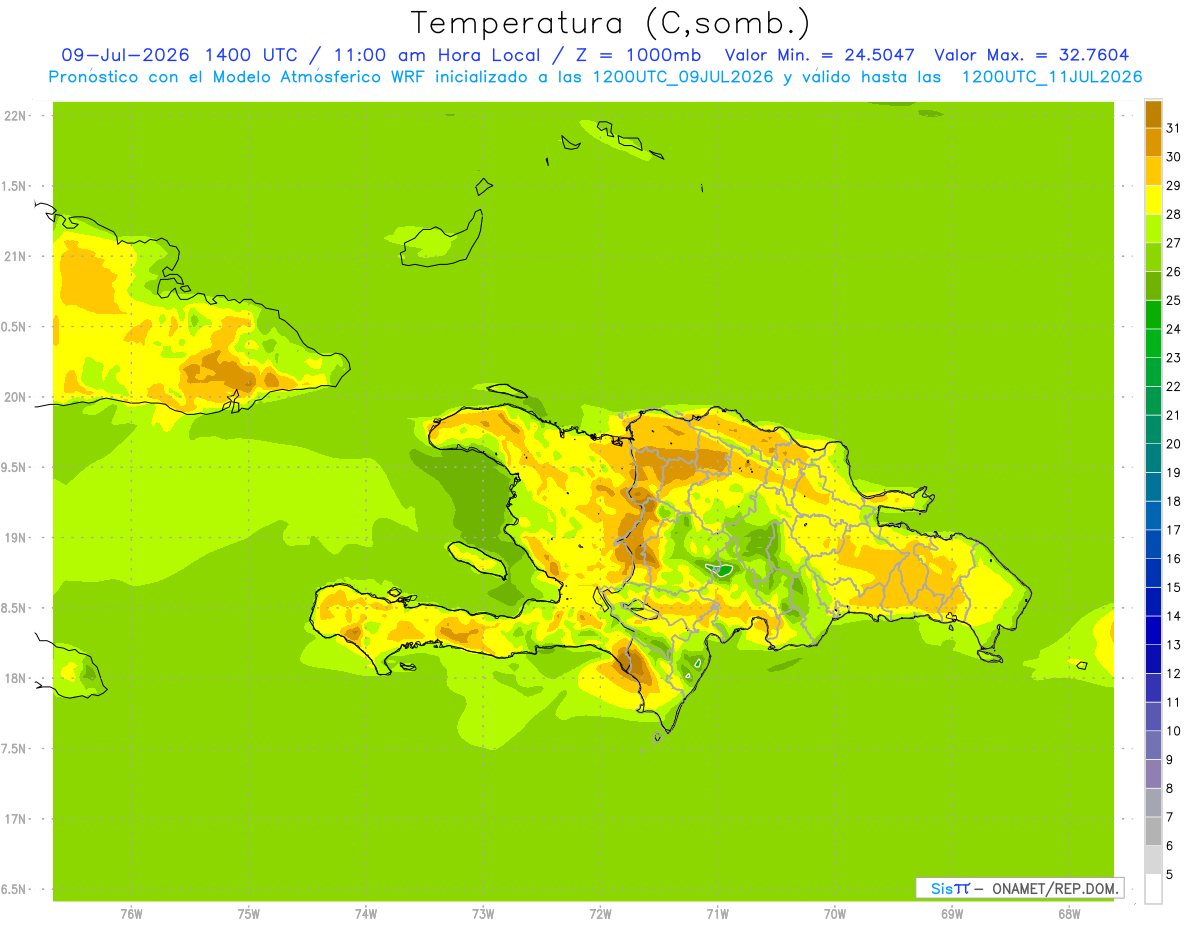Pick the gray swatch between 6 and 7
The image size is (1200, 927).
click(1153, 830)
